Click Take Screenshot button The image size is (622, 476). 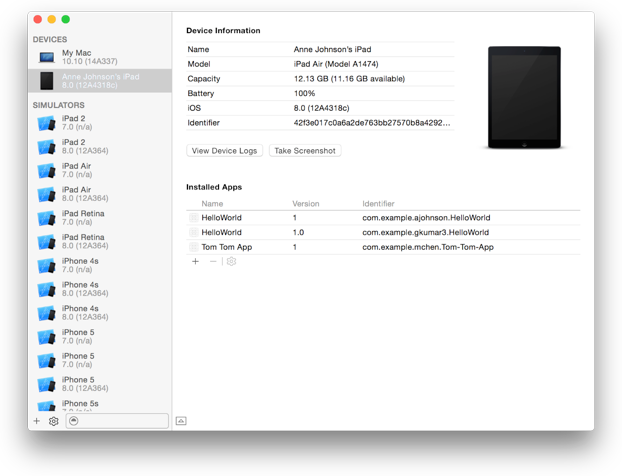(305, 151)
